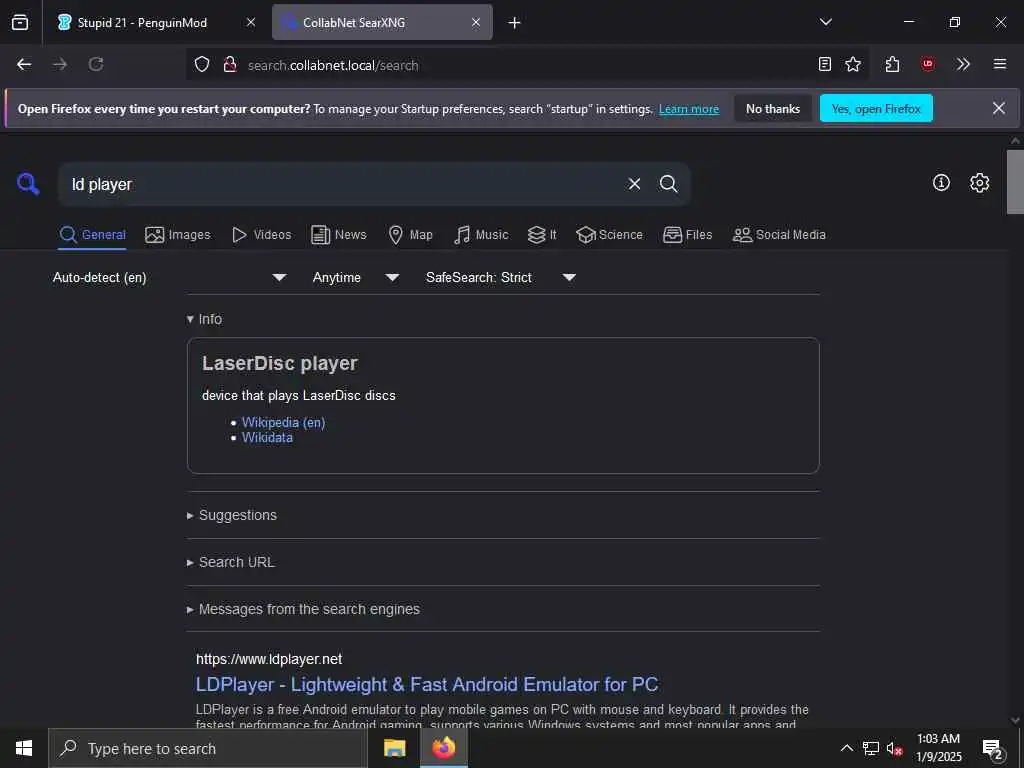The image size is (1024, 768).
Task: Click the SearXNG magnifier logo
Action: [28, 184]
